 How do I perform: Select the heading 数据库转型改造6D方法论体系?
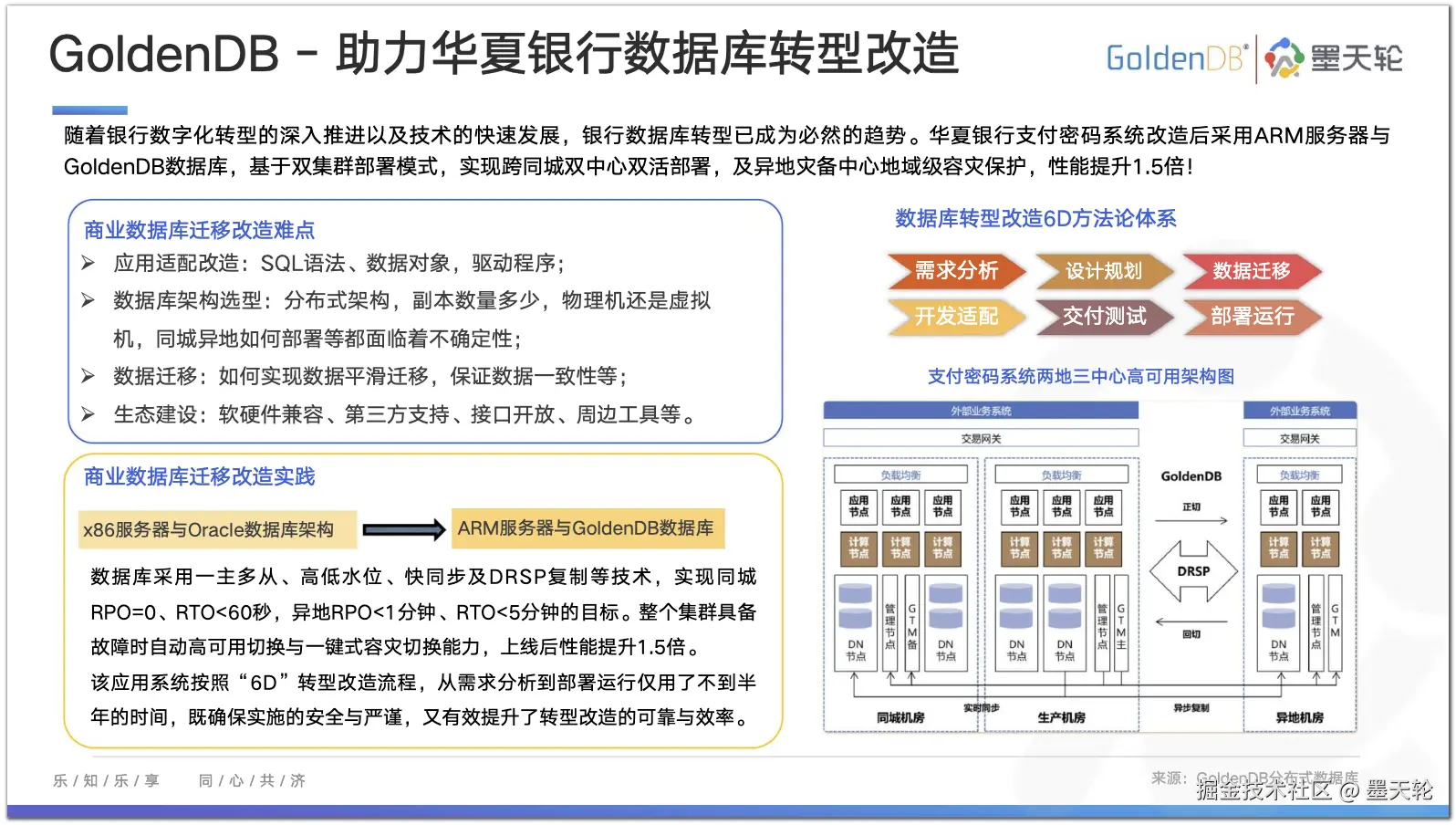point(1035,218)
